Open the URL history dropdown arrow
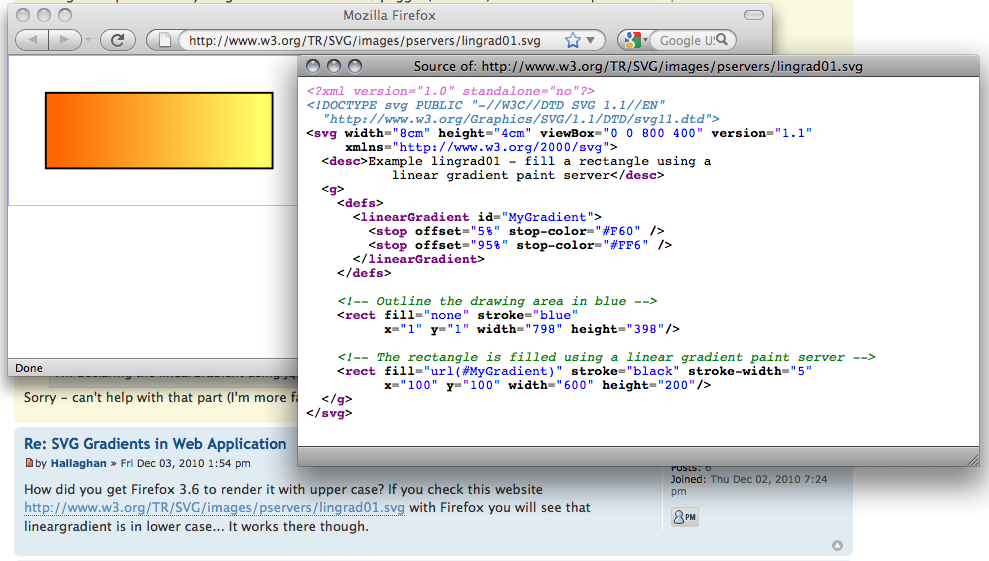This screenshot has width=989, height=561. [x=590, y=40]
